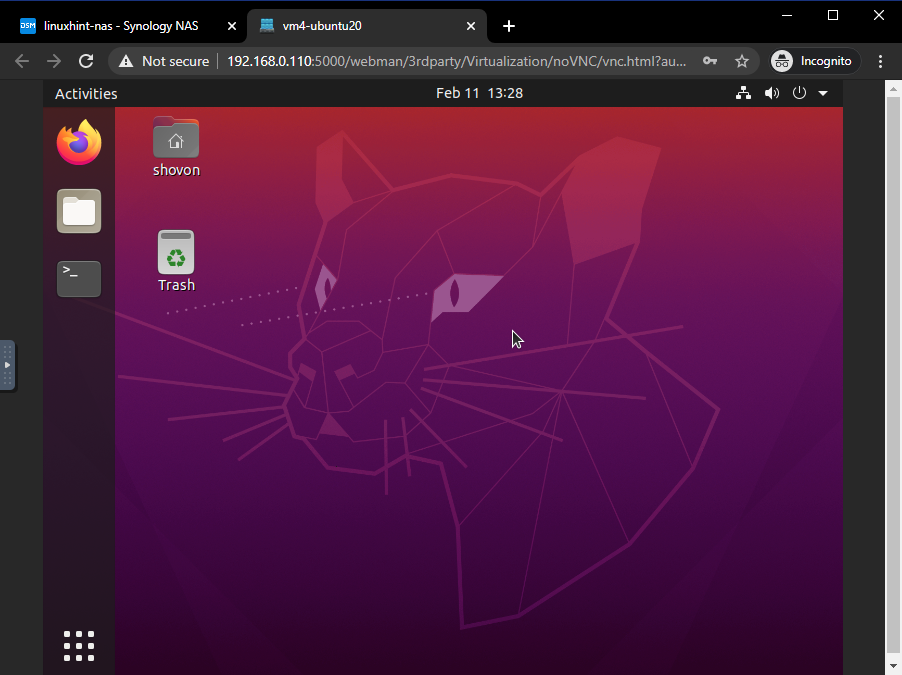The image size is (902, 675).
Task: Open Firefox from the Ubuntu dock
Action: [79, 143]
